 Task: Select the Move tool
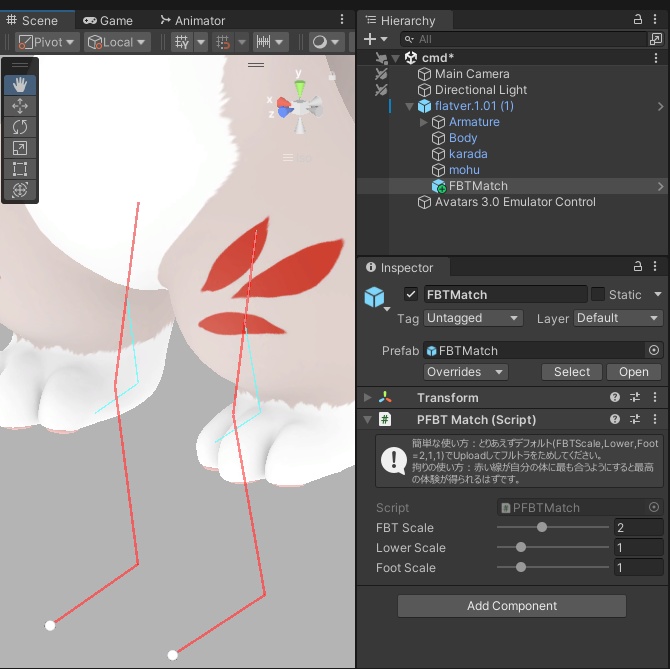click(x=20, y=106)
